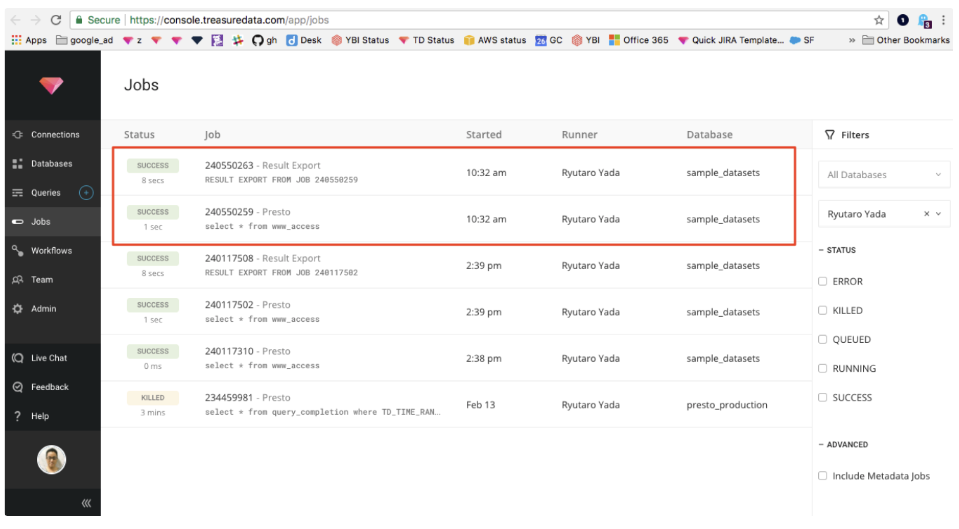
Task: Bookmark this page with star icon
Action: point(879,20)
